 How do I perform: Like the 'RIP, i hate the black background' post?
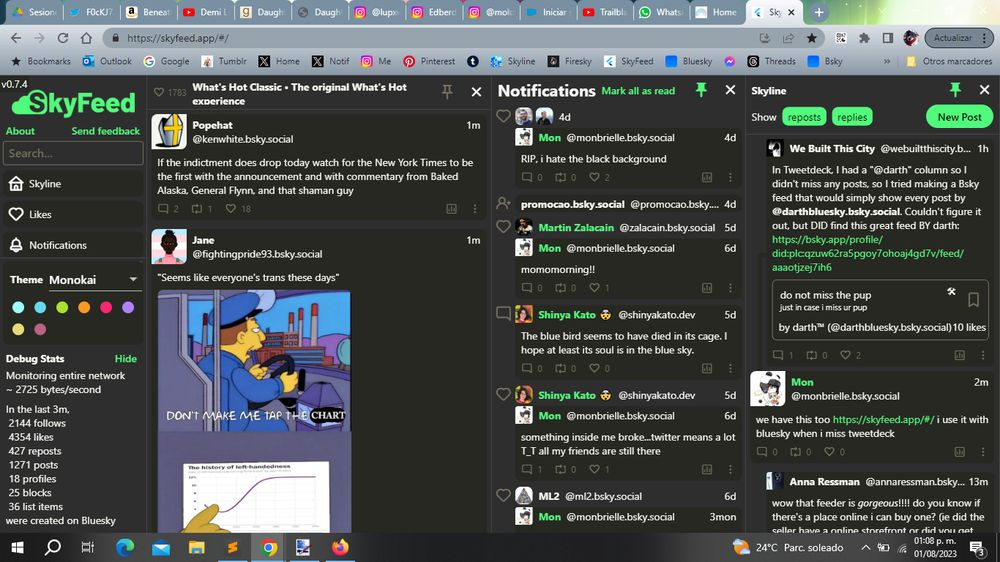[x=594, y=177]
